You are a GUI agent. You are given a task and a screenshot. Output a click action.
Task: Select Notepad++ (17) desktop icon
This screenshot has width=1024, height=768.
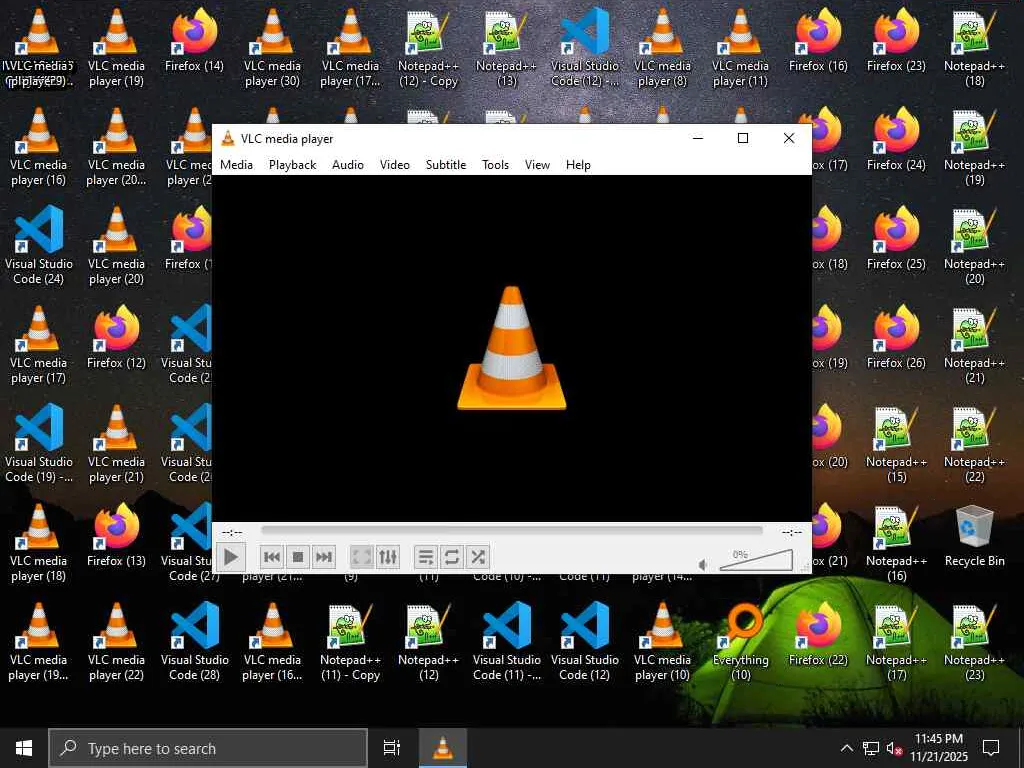click(x=896, y=642)
